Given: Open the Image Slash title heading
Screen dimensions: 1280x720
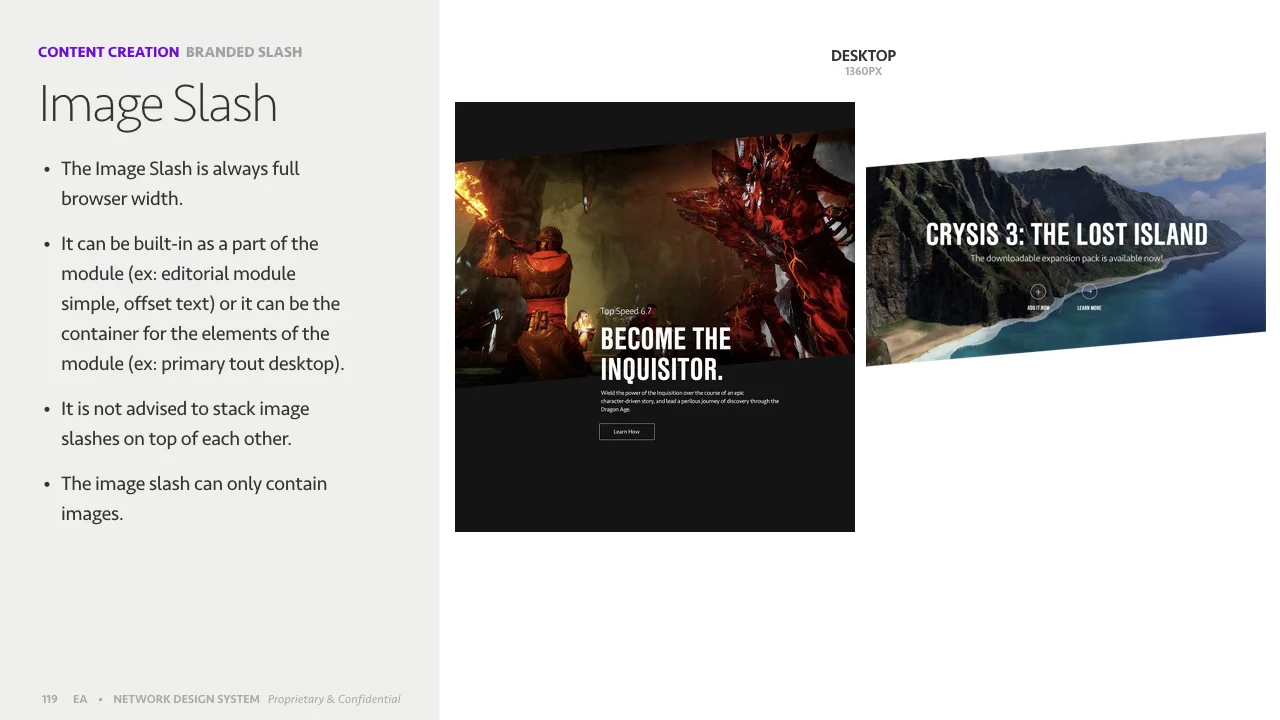Looking at the screenshot, I should [158, 103].
